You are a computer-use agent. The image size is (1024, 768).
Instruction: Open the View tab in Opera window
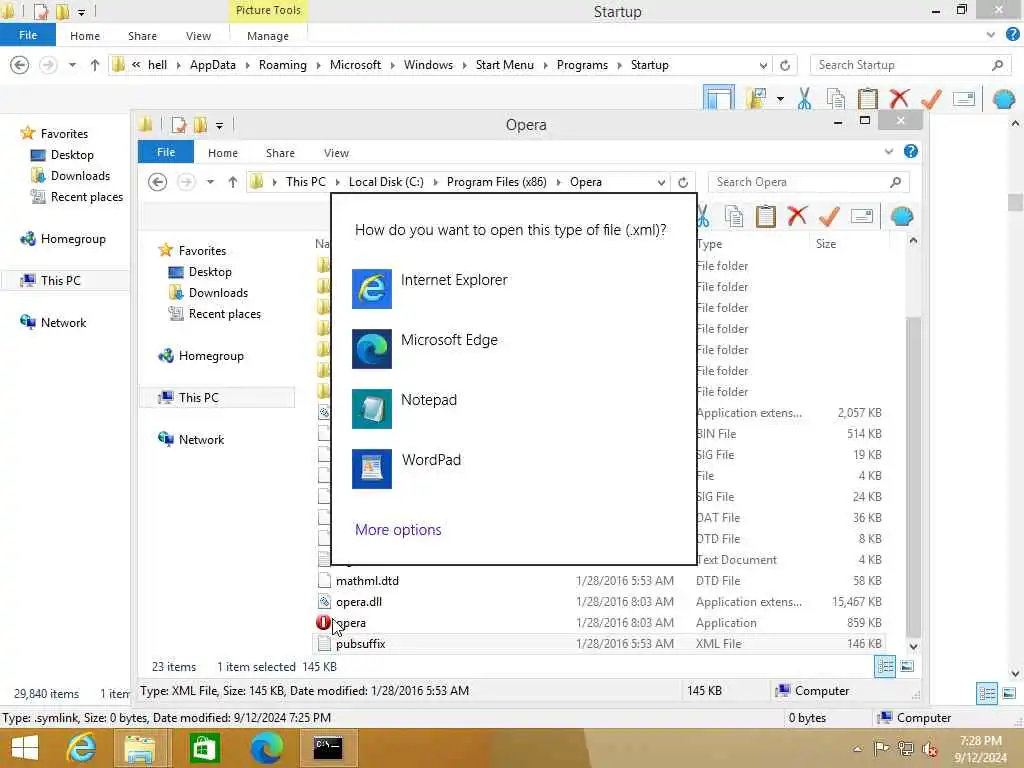[336, 153]
